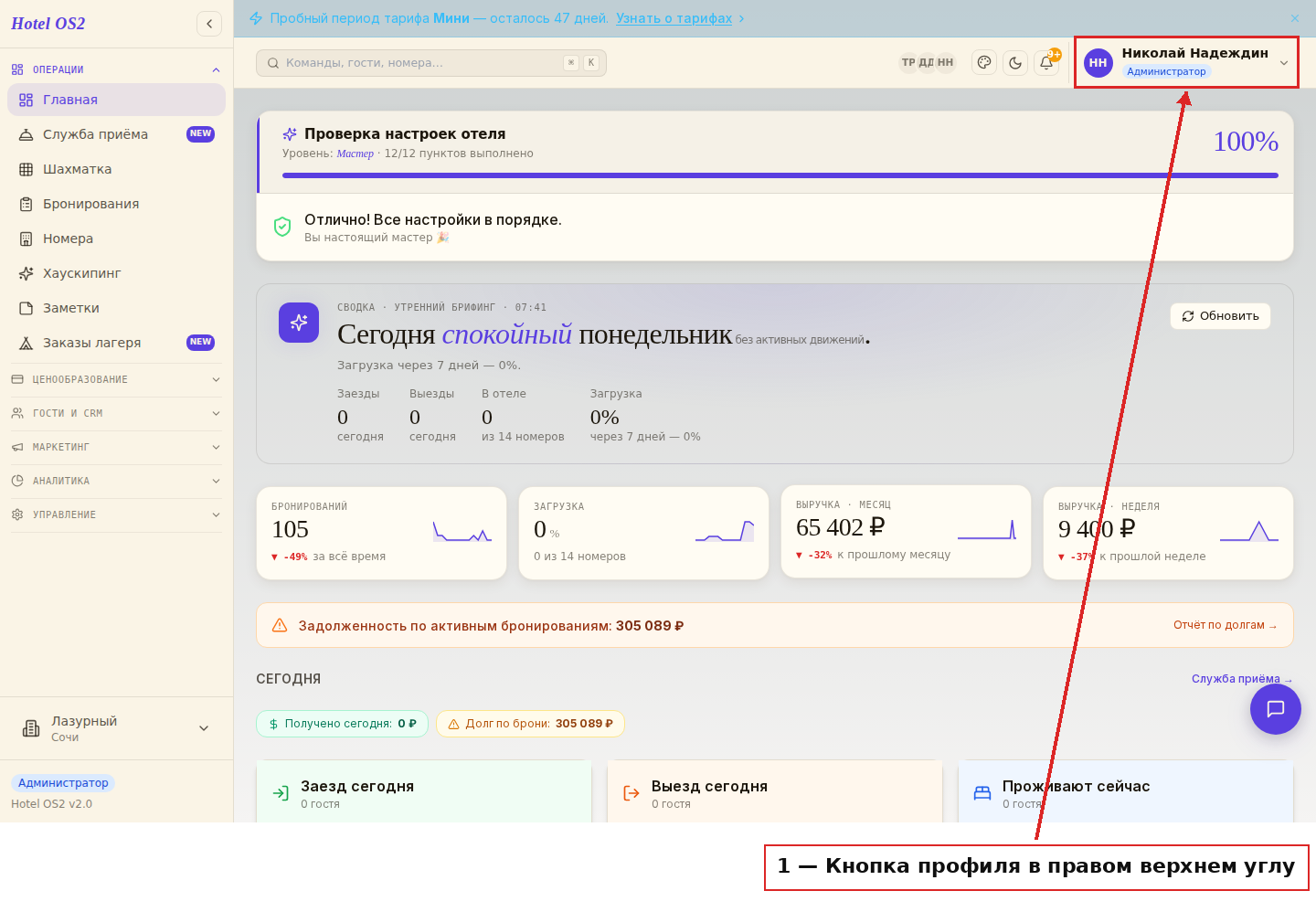The image size is (1316, 912).
Task: Click the Мастер level label
Action: click(355, 154)
